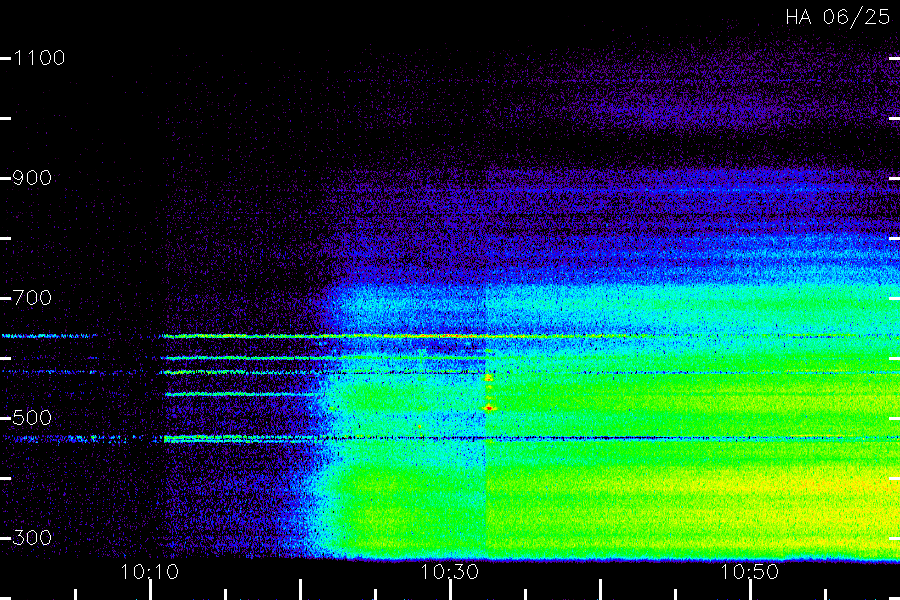Click the 300 frequency axis label
This screenshot has width=900, height=600.
[x=32, y=537]
